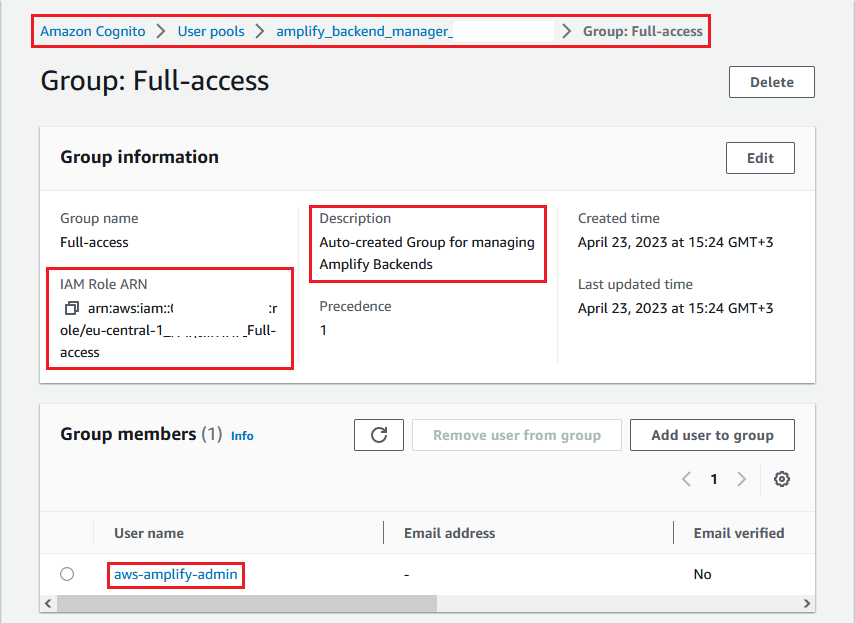Image resolution: width=855 pixels, height=623 pixels.
Task: Go to next page of members
Action: [x=741, y=479]
